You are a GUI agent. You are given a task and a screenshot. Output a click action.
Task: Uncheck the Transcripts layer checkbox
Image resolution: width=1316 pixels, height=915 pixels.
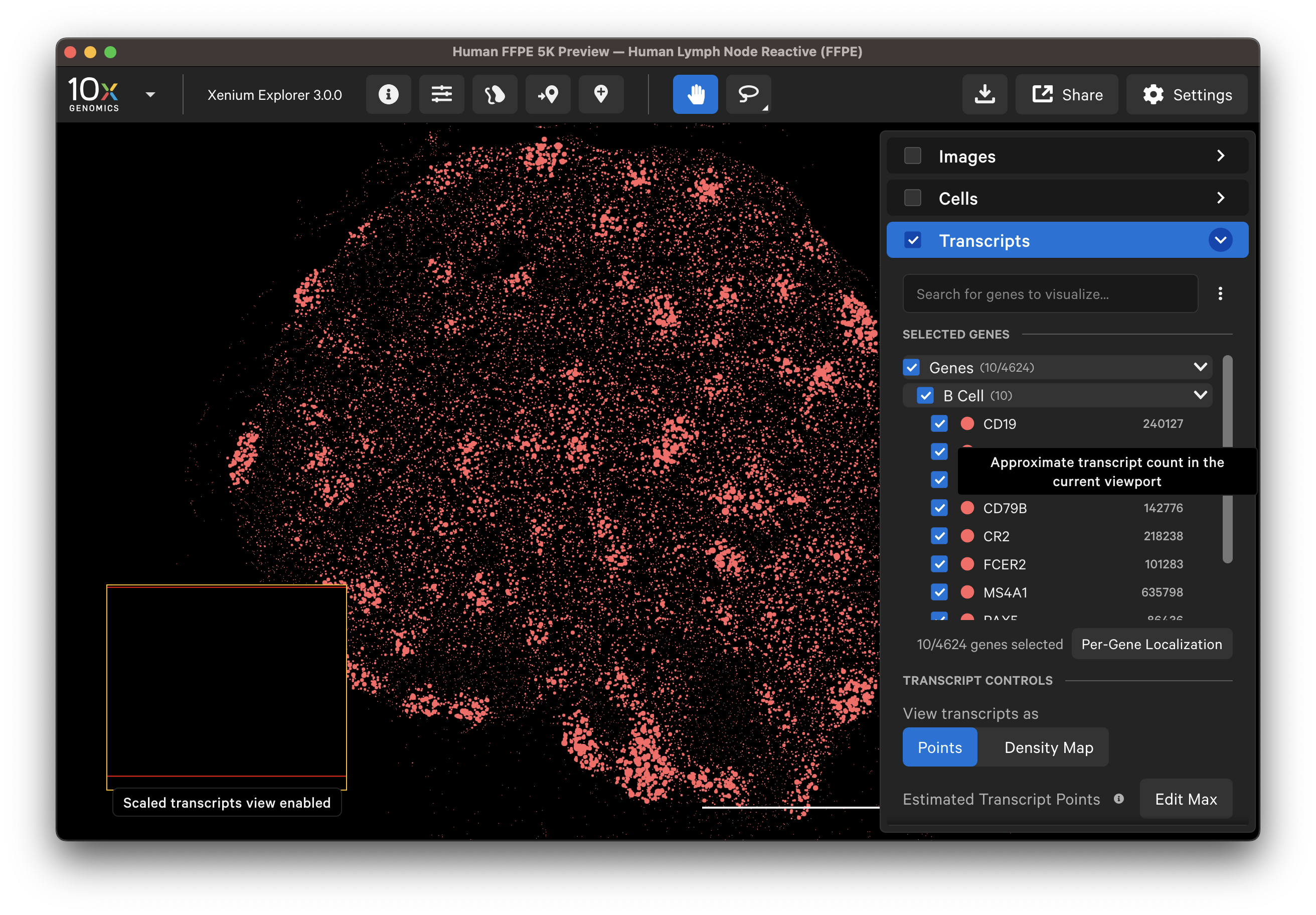(912, 240)
